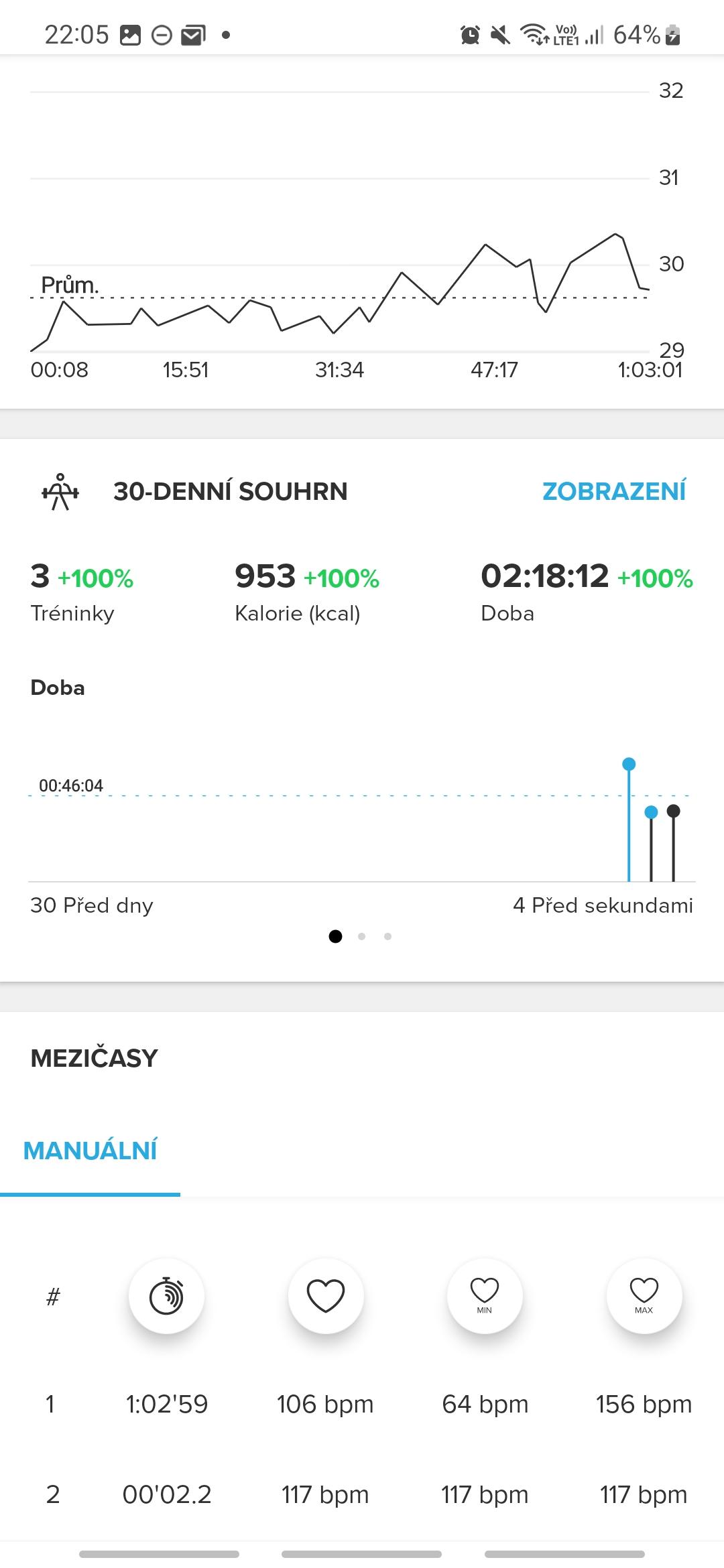Select the third summary page dot
Image resolution: width=724 pixels, height=1568 pixels.
(387, 936)
